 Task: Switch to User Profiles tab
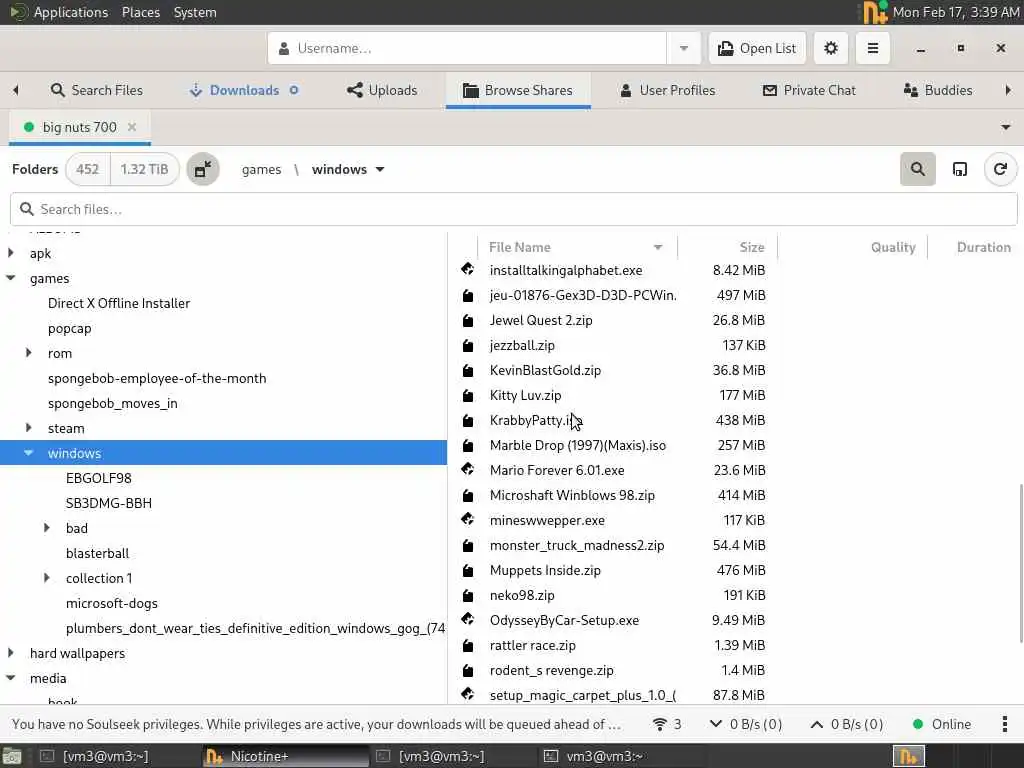coord(667,90)
